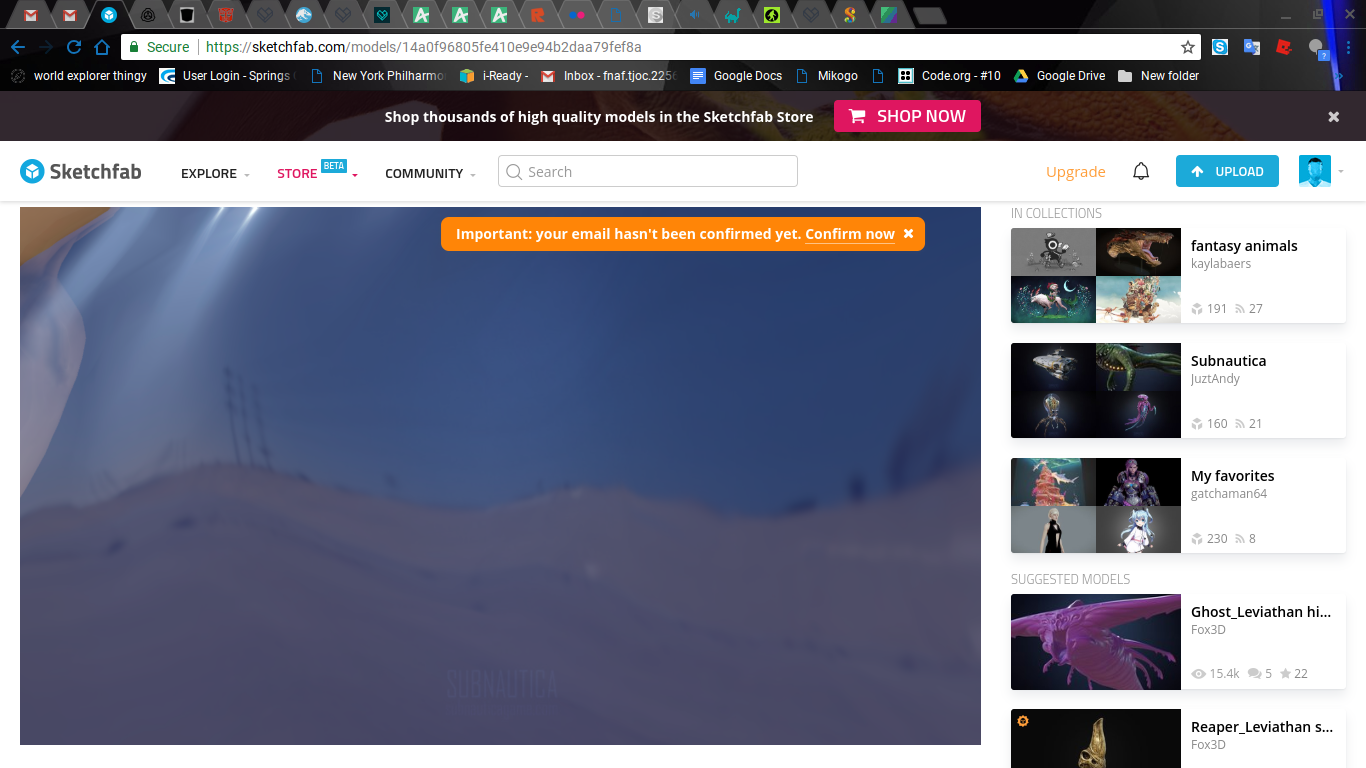Open the Code.org - #10 bookmark
The height and width of the screenshot is (768, 1366).
[949, 76]
